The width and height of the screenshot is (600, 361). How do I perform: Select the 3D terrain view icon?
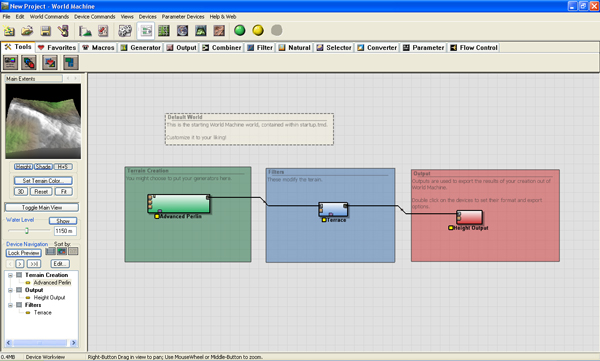click(201, 31)
